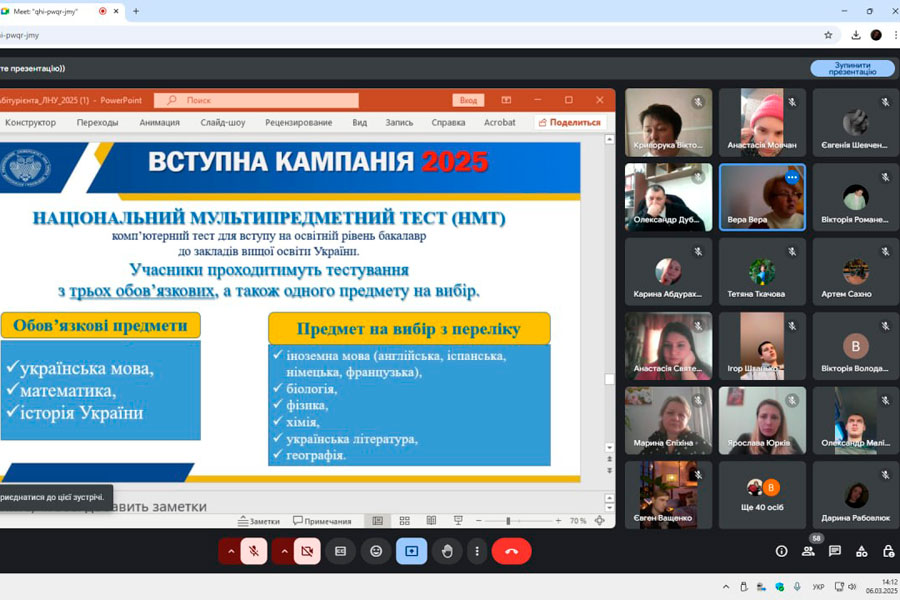The height and width of the screenshot is (600, 900).
Task: Click the slide scrollbar up arrow
Action: (610, 140)
